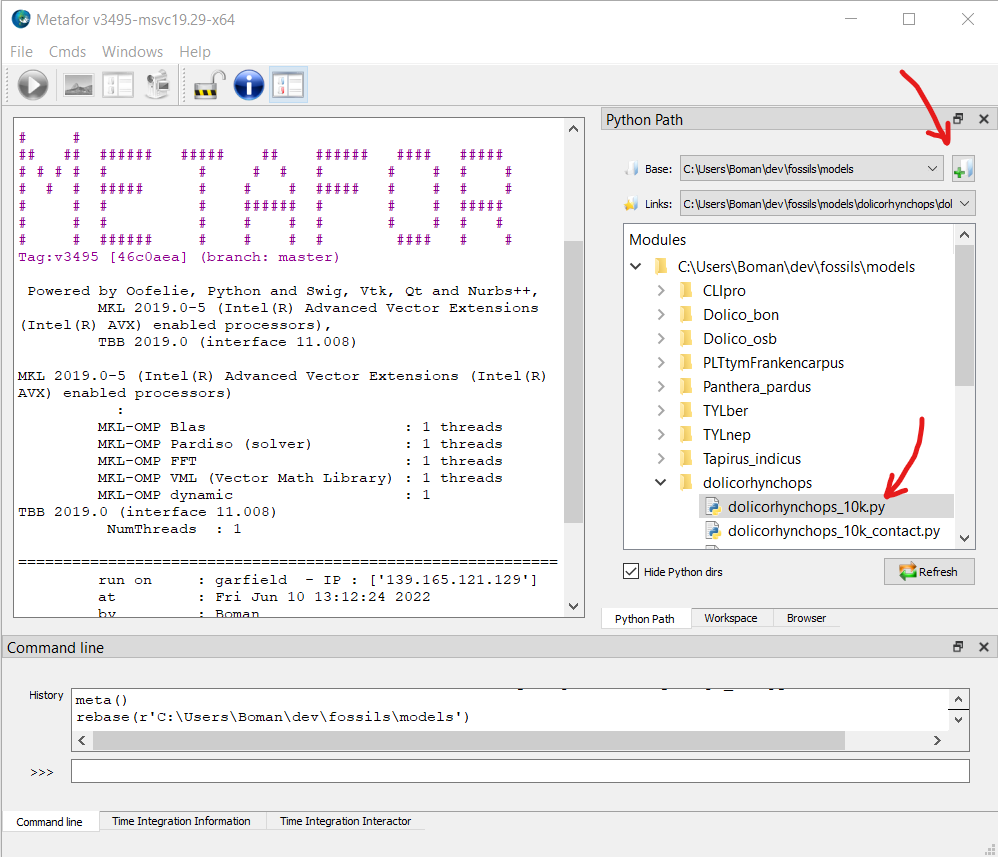Image resolution: width=998 pixels, height=857 pixels.
Task: Click the highlighted panel layout toolbar icon
Action: (288, 85)
